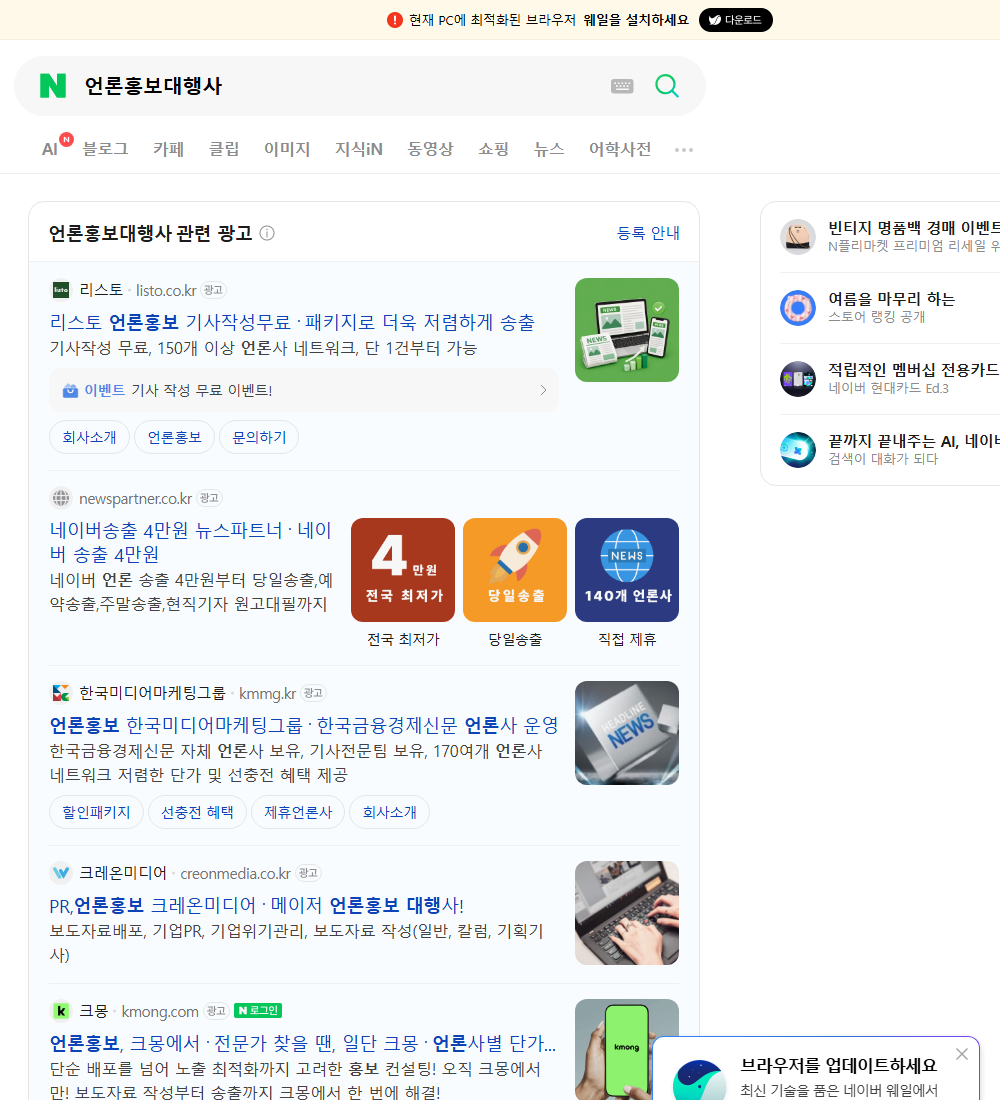Open the HEADLINE NEWS thumbnail
The image size is (1000, 1100).
627,732
